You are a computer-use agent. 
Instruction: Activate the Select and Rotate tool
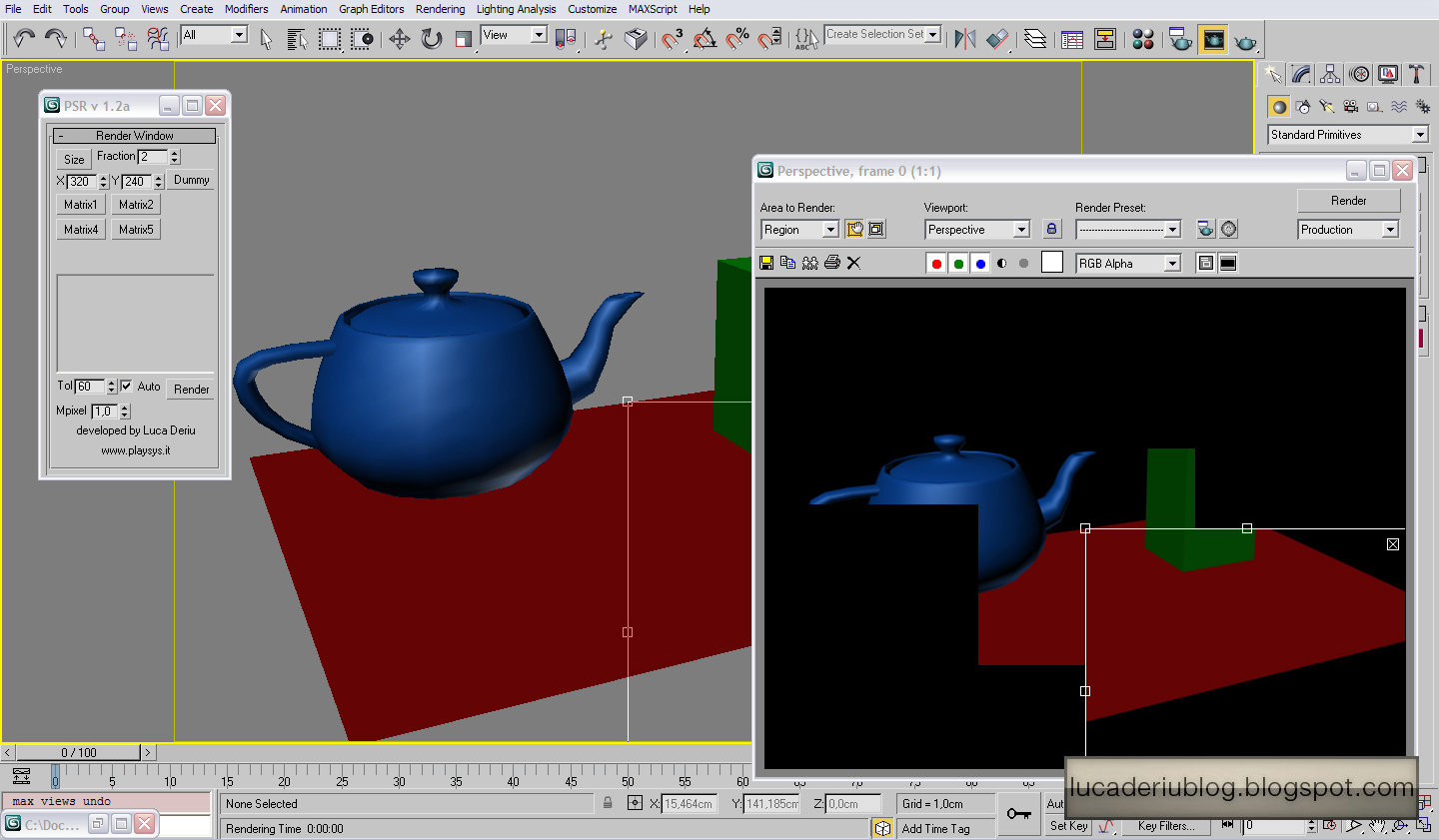click(x=431, y=39)
